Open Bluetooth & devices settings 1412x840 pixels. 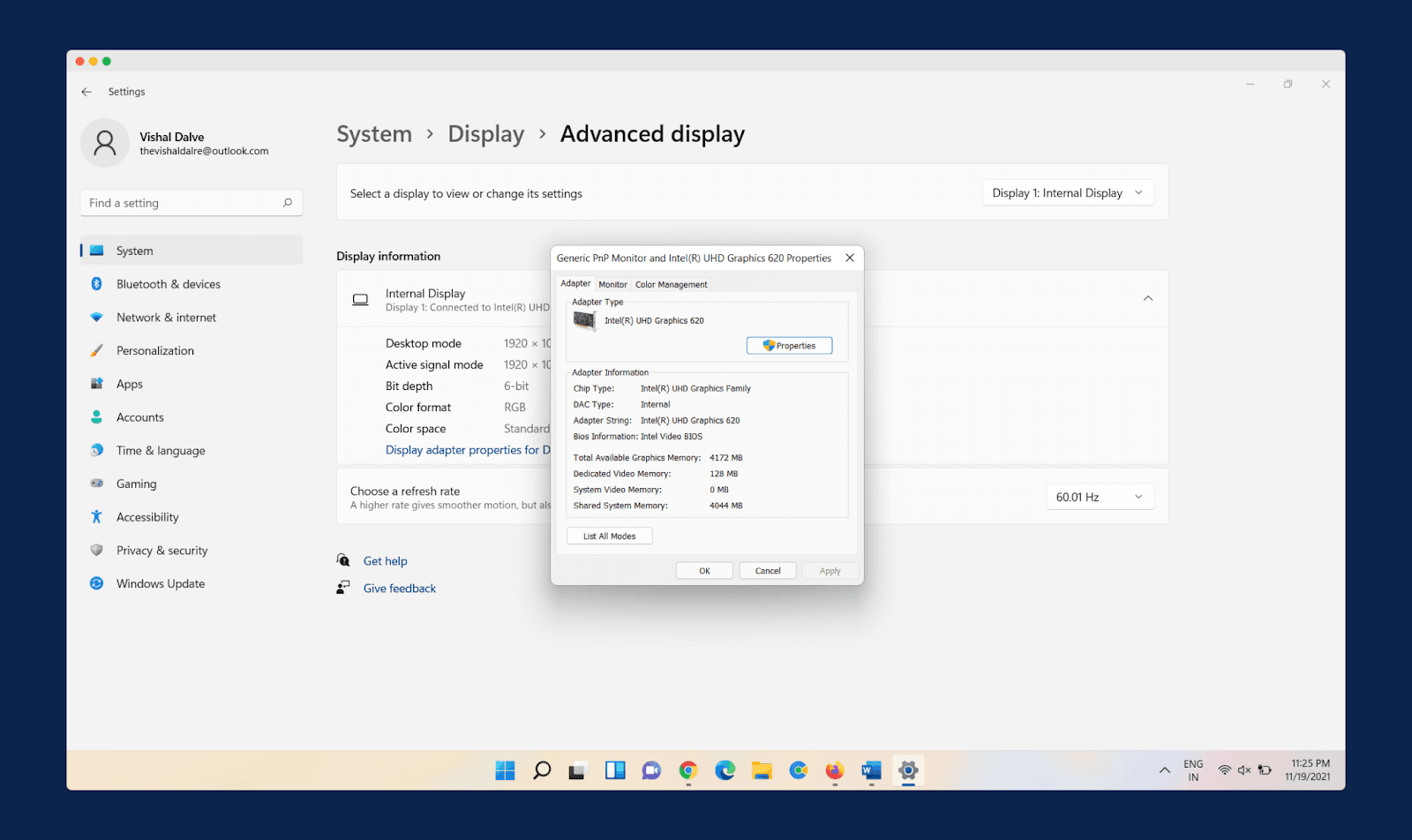(169, 283)
